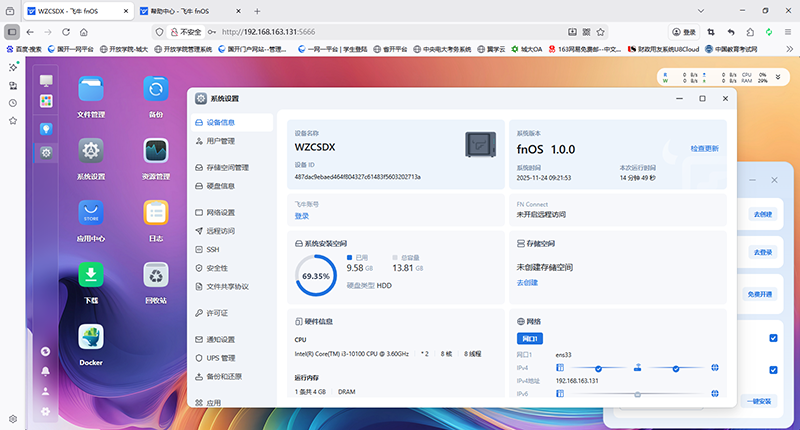Click 登录 link under 飞牛账号
The height and width of the screenshot is (430, 800).
click(302, 216)
